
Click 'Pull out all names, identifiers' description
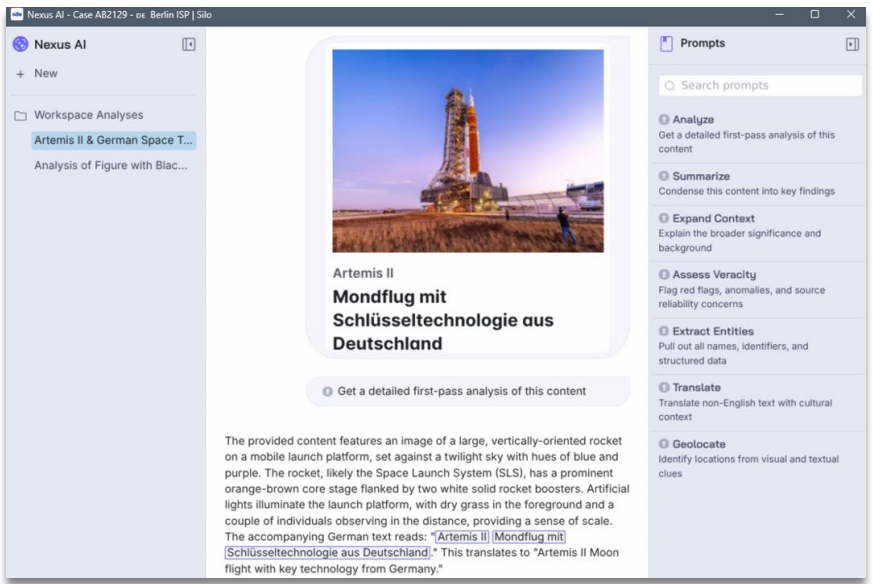[733, 354]
